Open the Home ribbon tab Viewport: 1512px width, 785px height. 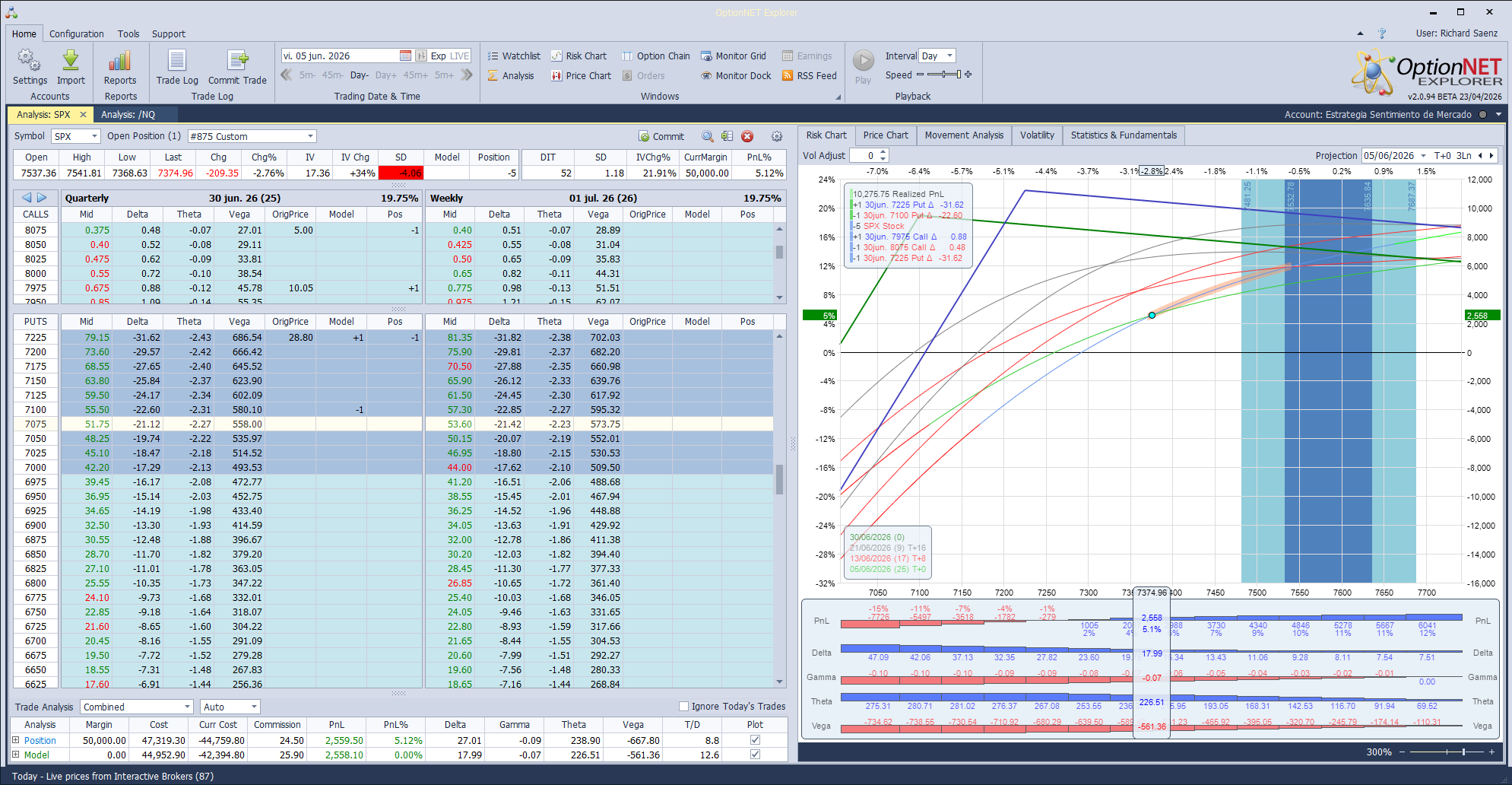(x=24, y=33)
